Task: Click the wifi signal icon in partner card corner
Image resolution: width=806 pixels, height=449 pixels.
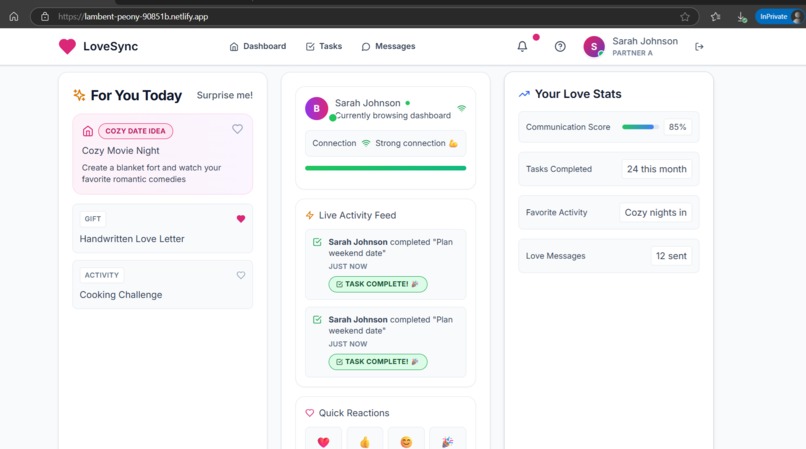Action: 462,108
